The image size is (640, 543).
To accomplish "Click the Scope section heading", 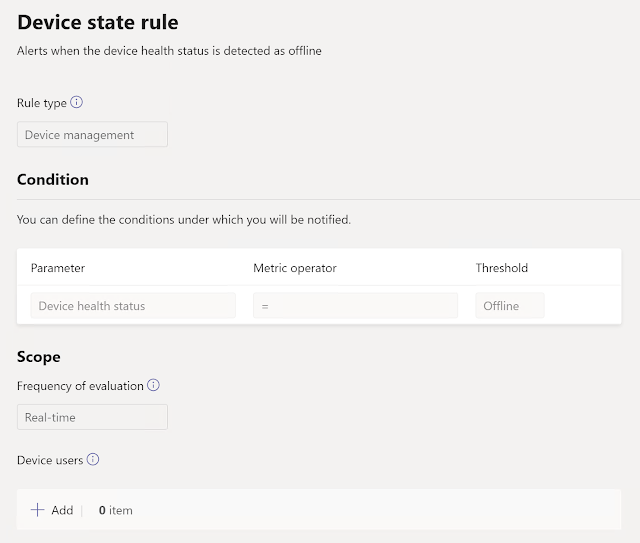I will coord(39,357).
